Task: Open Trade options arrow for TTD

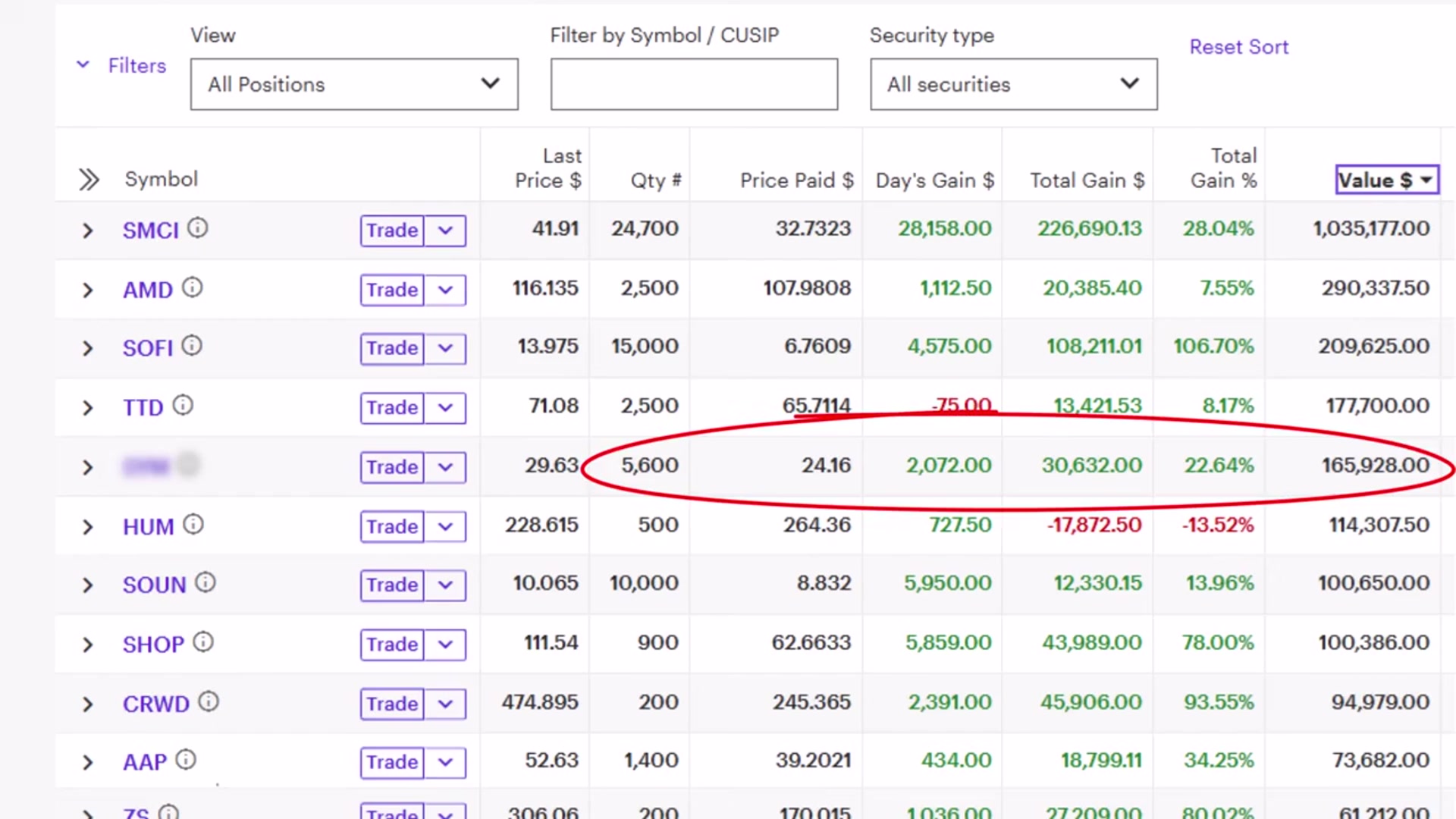Action: (x=445, y=408)
